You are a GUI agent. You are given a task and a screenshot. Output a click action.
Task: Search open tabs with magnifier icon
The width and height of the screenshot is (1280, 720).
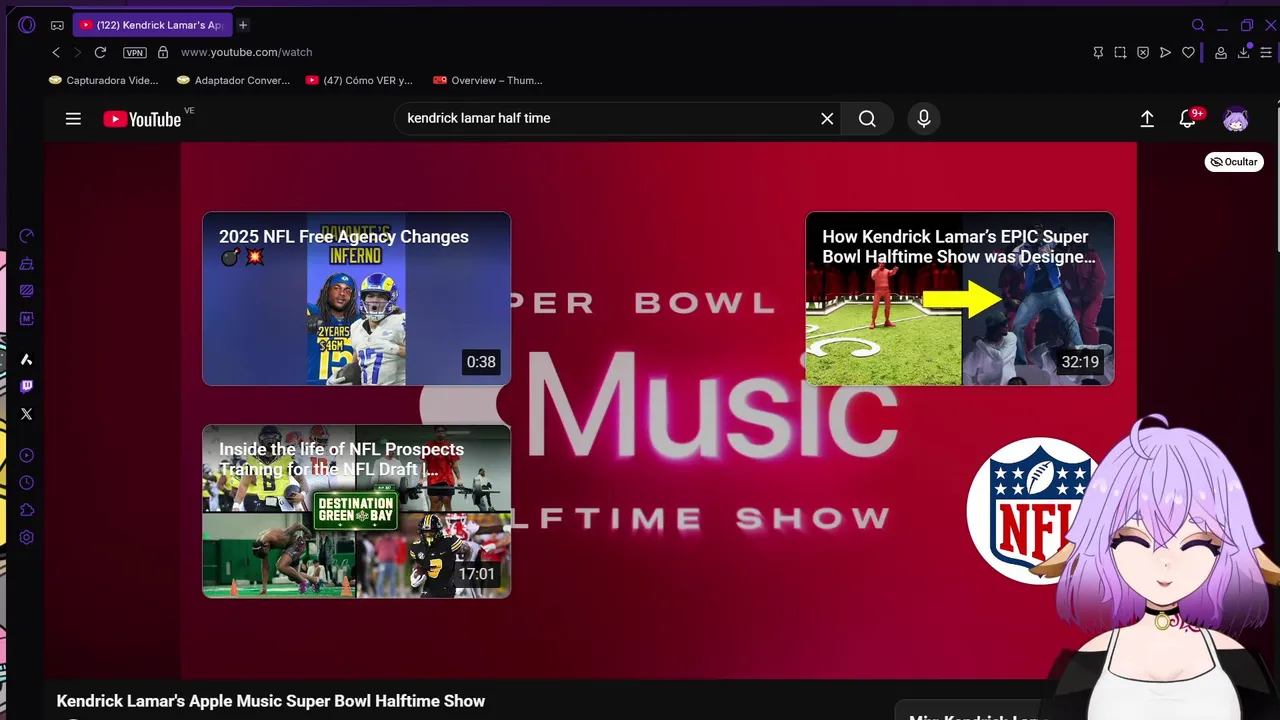point(1198,25)
